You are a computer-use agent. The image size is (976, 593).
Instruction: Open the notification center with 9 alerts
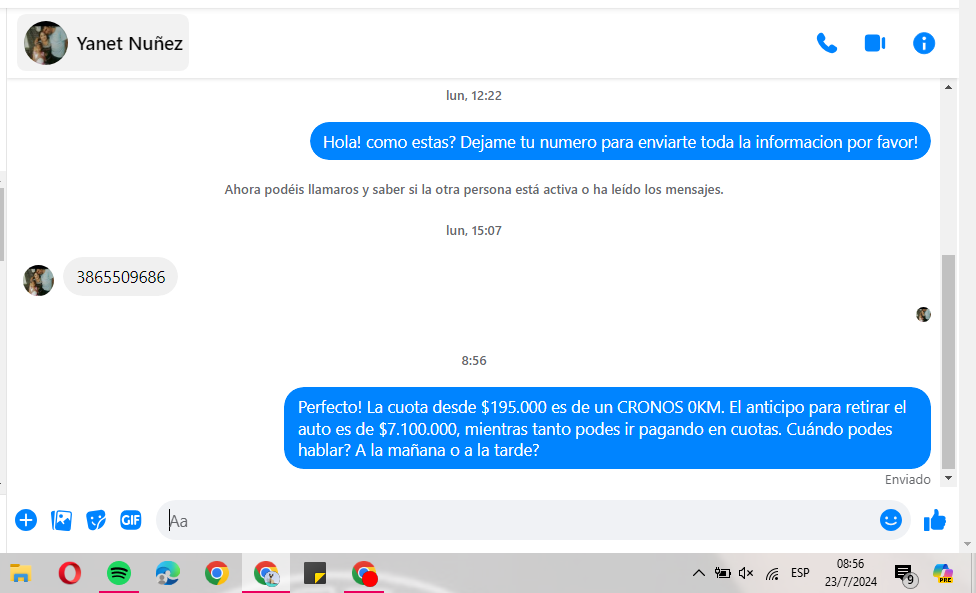(x=903, y=573)
